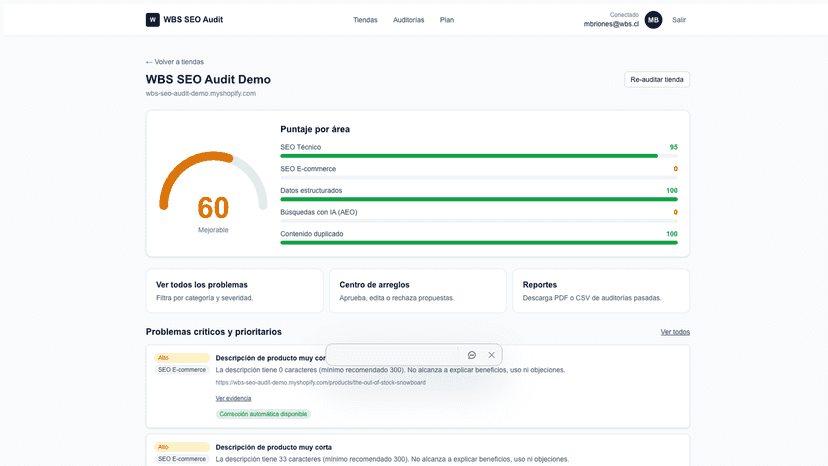The width and height of the screenshot is (828, 466).
Task: Click the comment bubble icon in floating toolbar
Action: click(x=472, y=355)
